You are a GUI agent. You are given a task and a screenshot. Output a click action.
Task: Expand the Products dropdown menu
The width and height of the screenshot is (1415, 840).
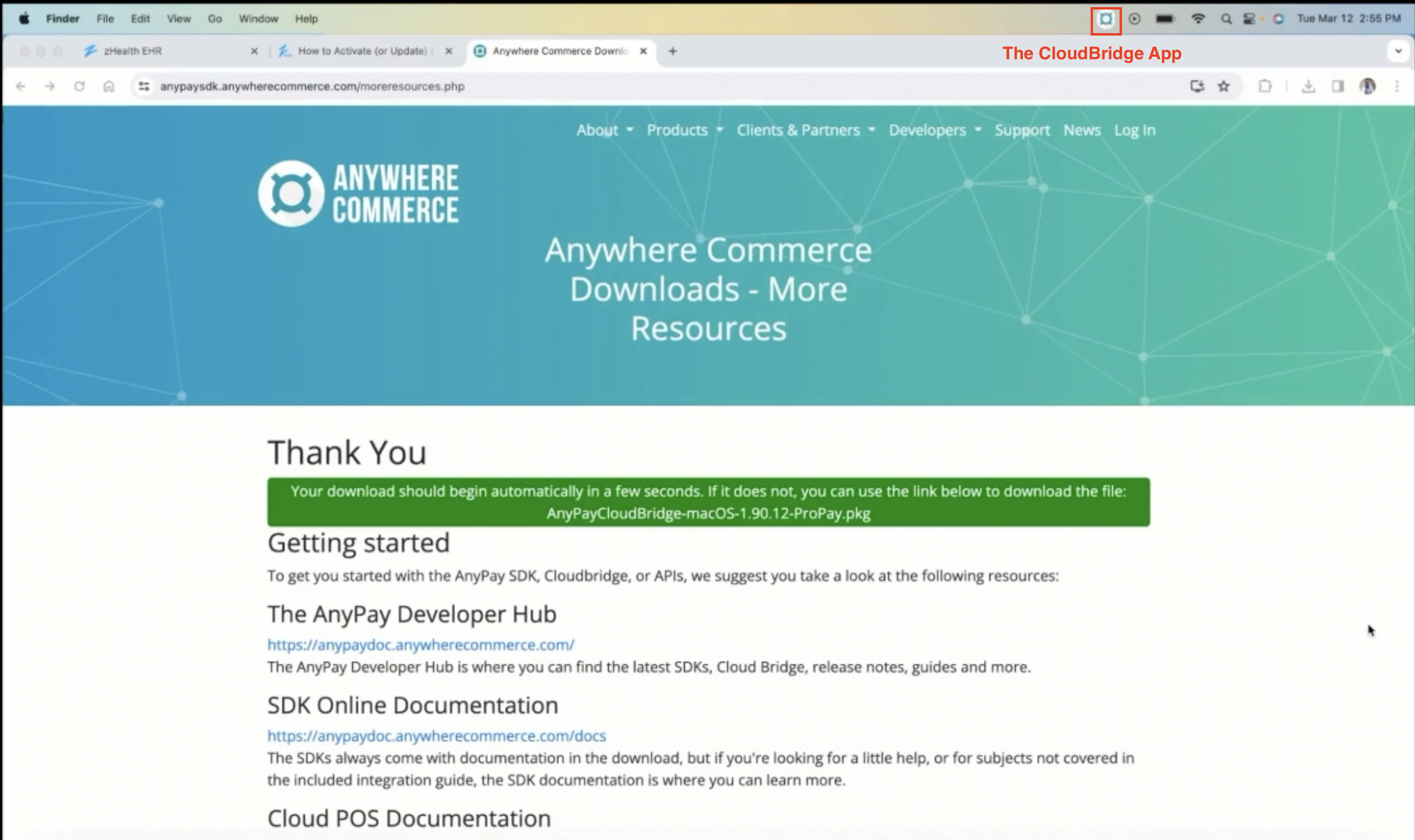click(685, 130)
